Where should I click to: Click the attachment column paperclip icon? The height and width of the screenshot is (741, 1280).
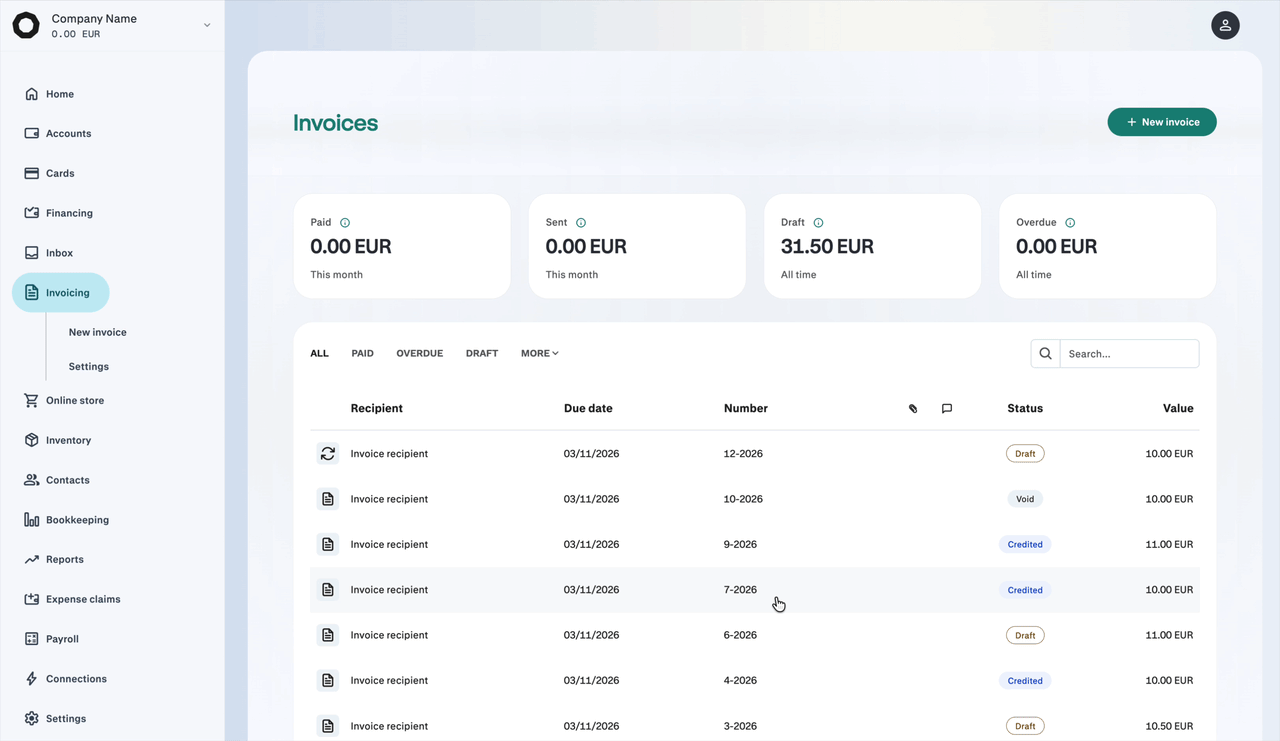point(913,408)
